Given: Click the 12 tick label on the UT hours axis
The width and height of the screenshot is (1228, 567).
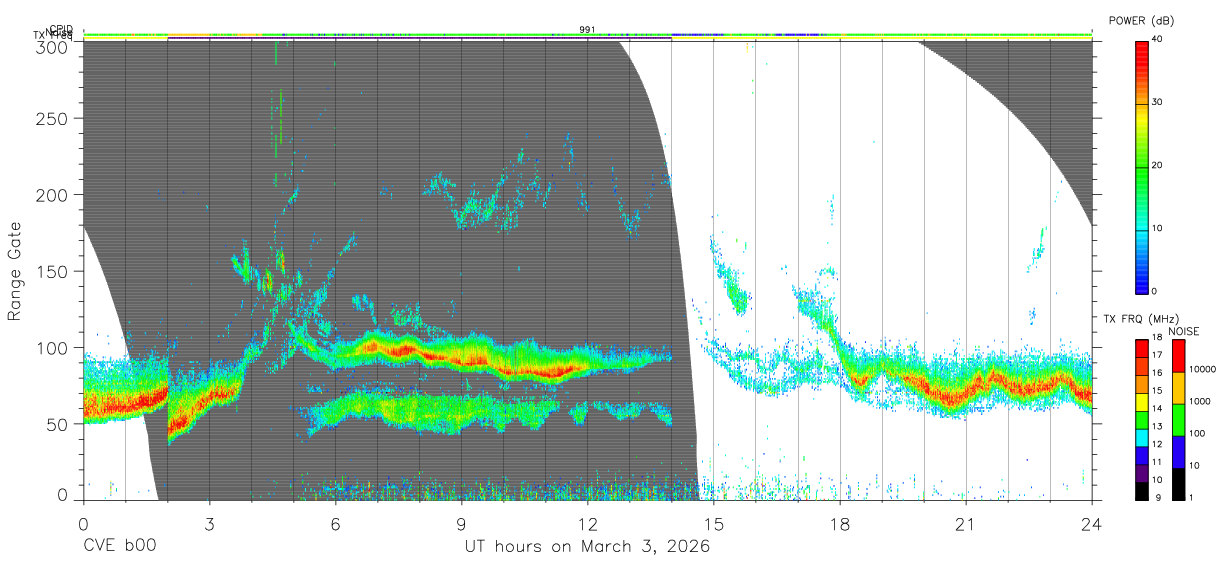Looking at the screenshot, I should tap(587, 524).
